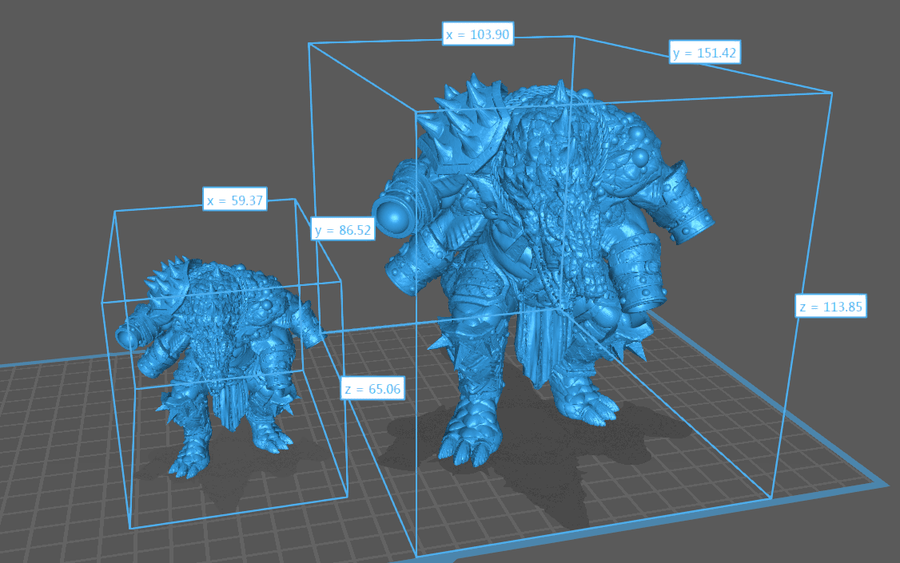The width and height of the screenshot is (900, 563).
Task: Pick the small model's front clawed foot
Action: (x=185, y=462)
